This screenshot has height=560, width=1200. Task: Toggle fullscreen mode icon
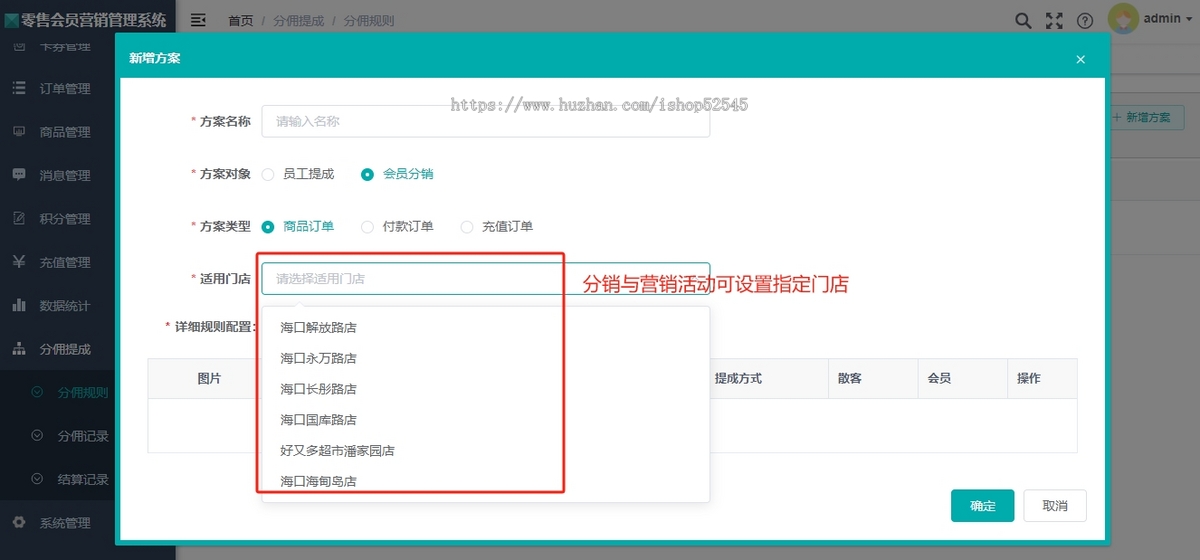(1054, 20)
